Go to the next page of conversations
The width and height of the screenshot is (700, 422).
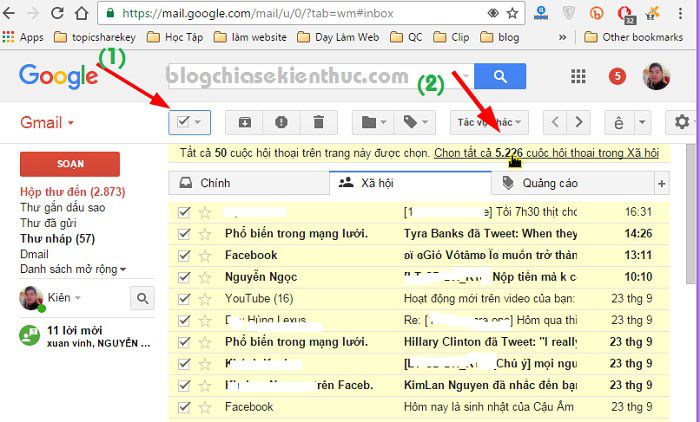(579, 122)
